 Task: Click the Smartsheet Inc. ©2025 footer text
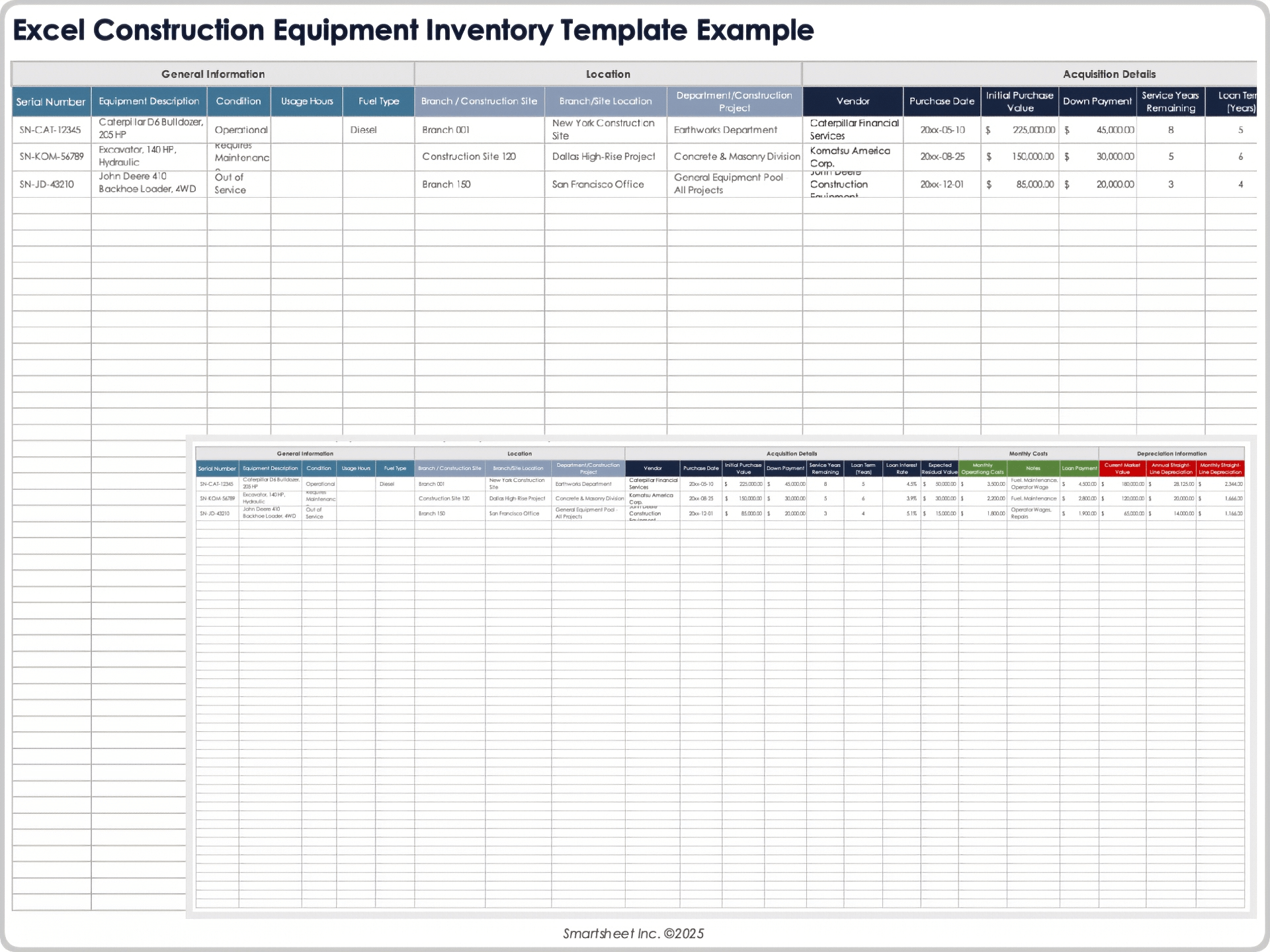click(633, 933)
